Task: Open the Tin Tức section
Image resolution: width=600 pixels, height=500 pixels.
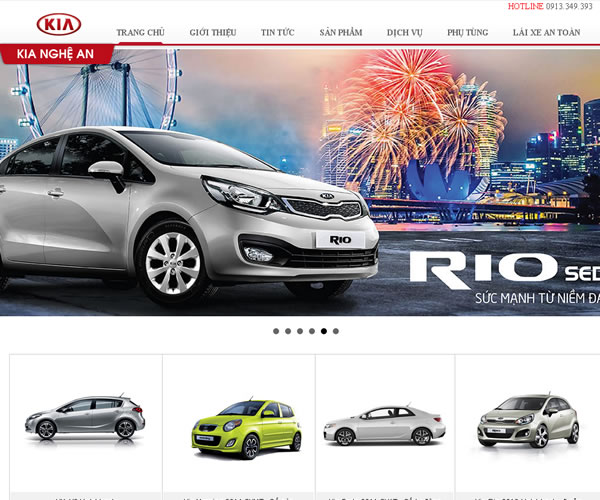Action: tap(278, 32)
